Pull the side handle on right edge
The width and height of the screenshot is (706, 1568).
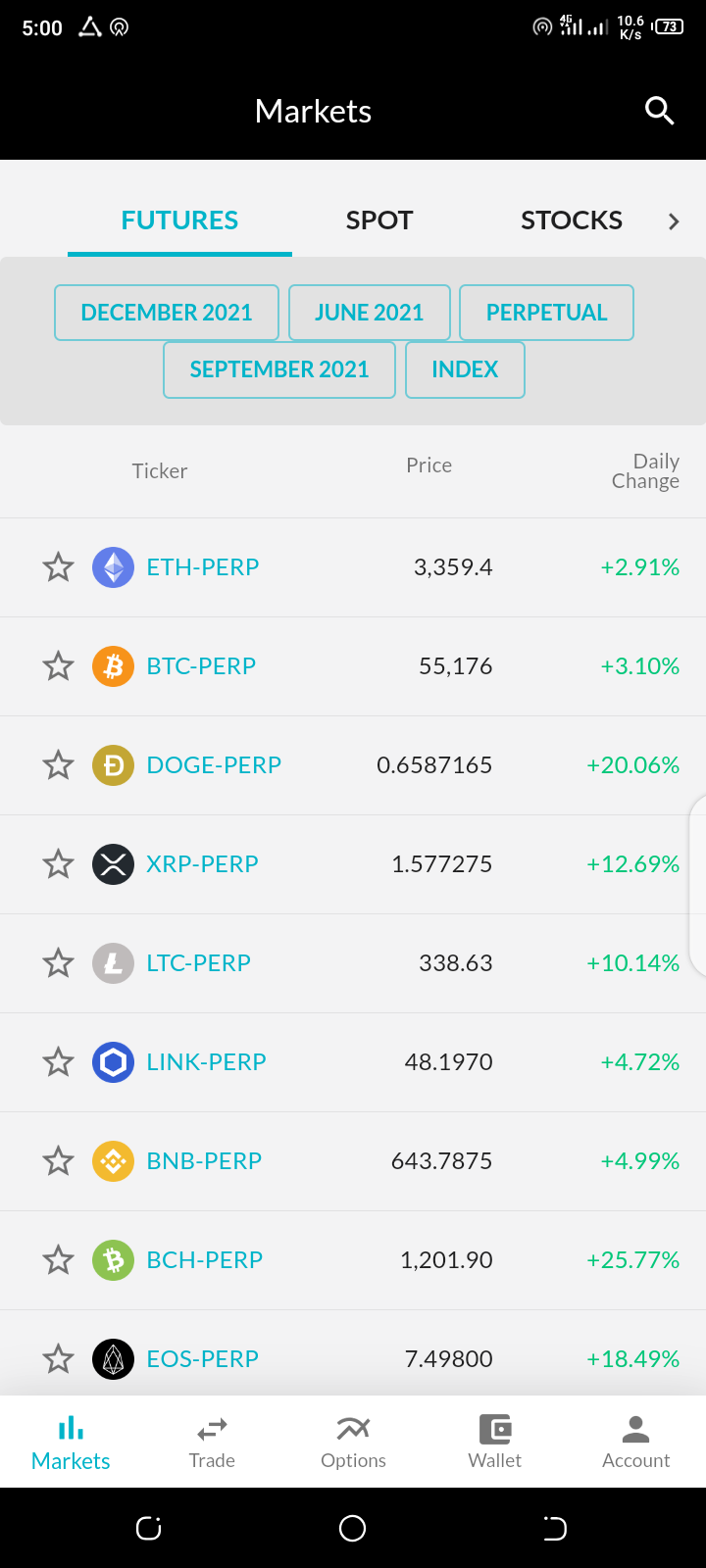697,887
